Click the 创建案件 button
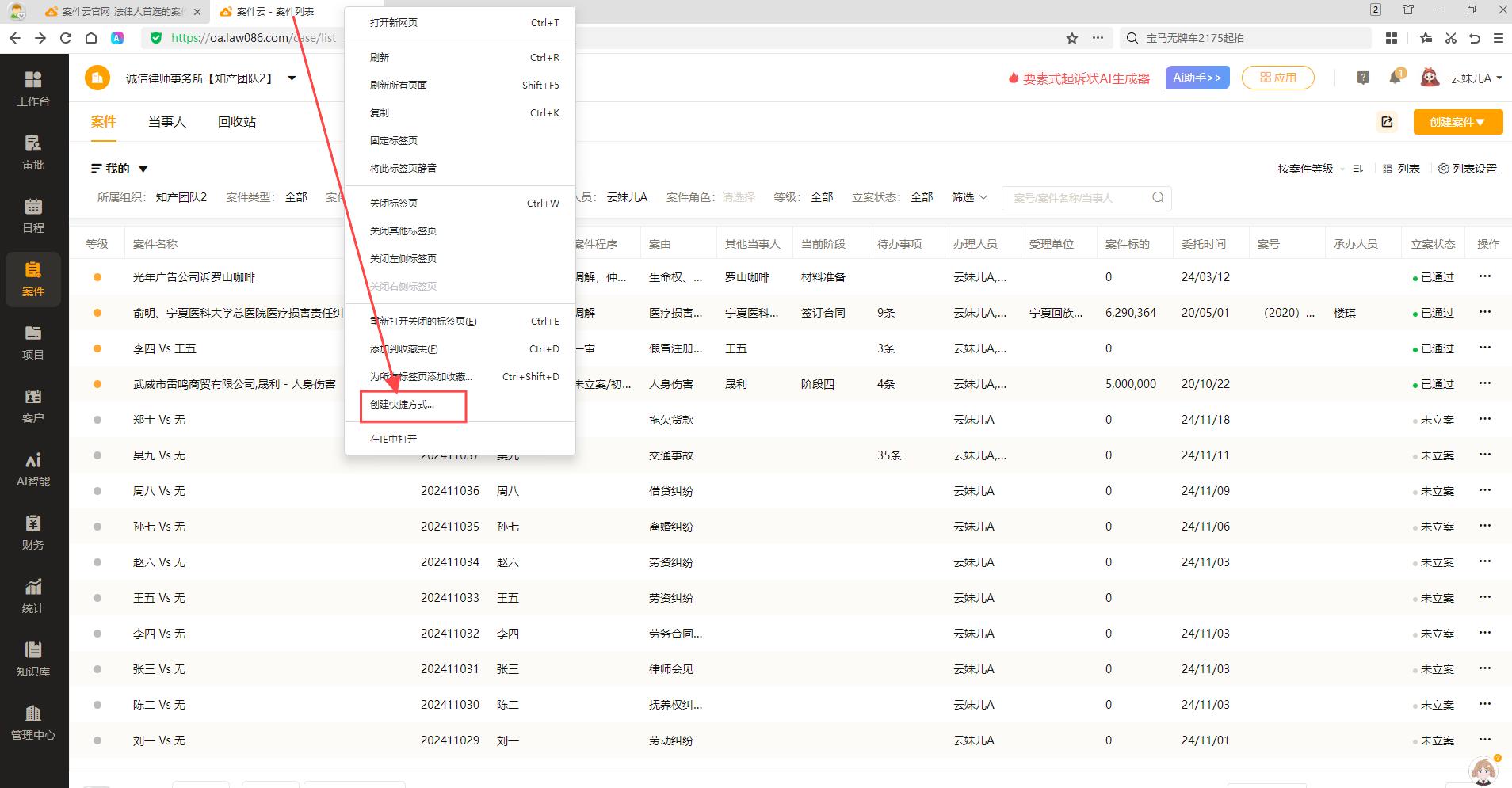 point(1457,122)
